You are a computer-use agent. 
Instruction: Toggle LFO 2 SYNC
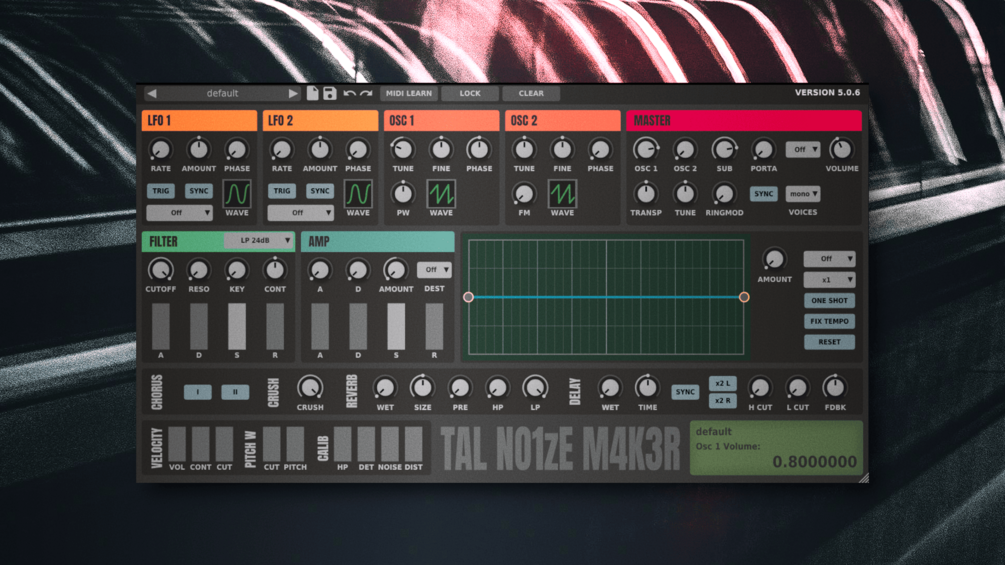pyautogui.click(x=319, y=191)
